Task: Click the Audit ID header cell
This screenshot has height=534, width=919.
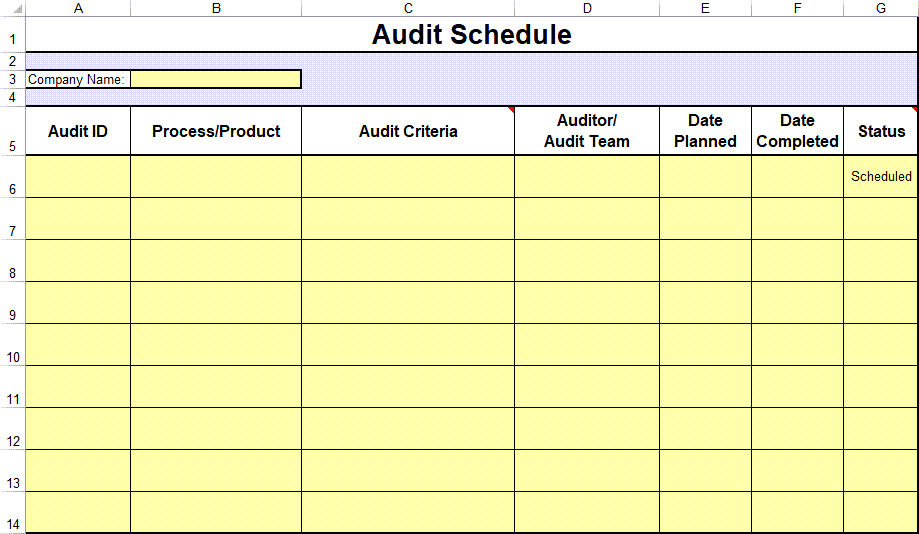Action: (78, 131)
